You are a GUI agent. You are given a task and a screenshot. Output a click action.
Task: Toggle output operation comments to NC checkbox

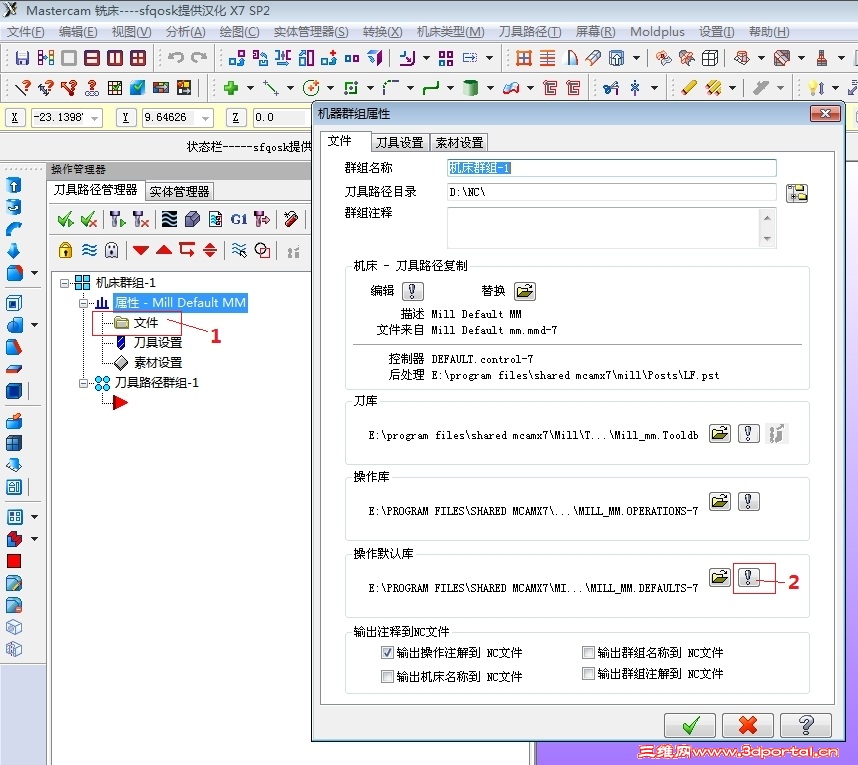(387, 652)
